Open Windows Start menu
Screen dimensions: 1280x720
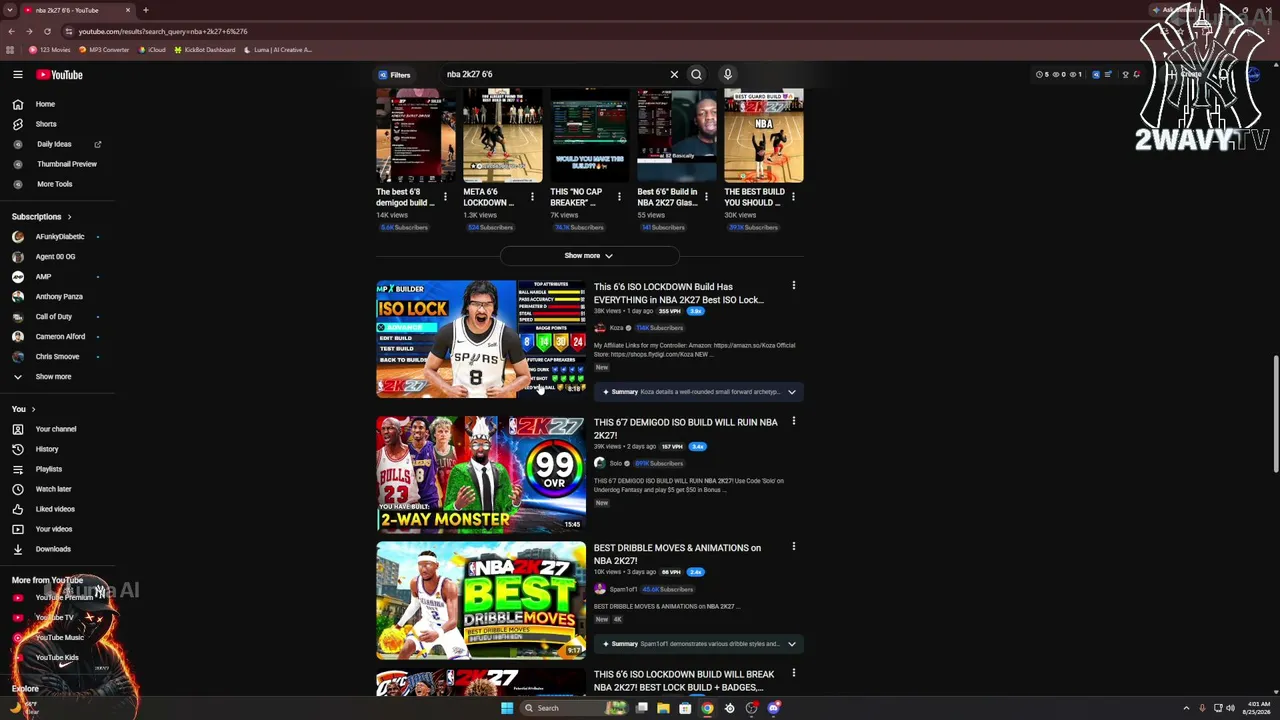click(507, 708)
